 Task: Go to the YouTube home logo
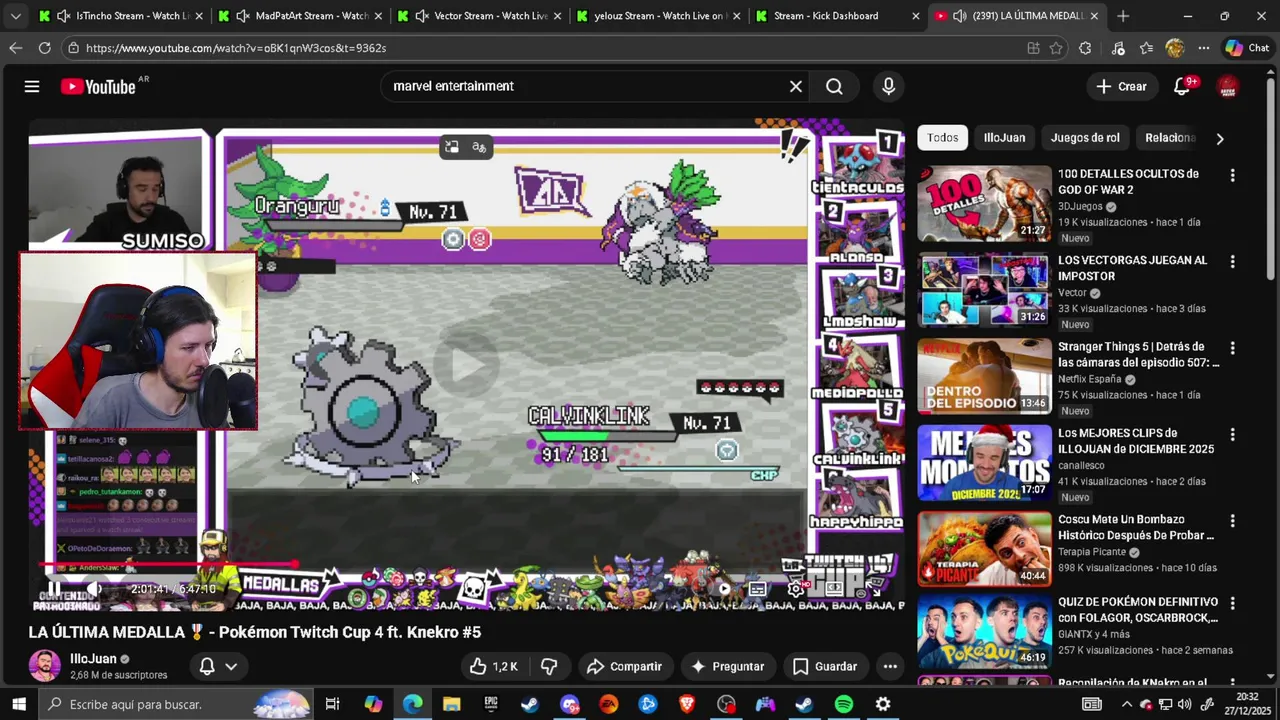(x=98, y=87)
